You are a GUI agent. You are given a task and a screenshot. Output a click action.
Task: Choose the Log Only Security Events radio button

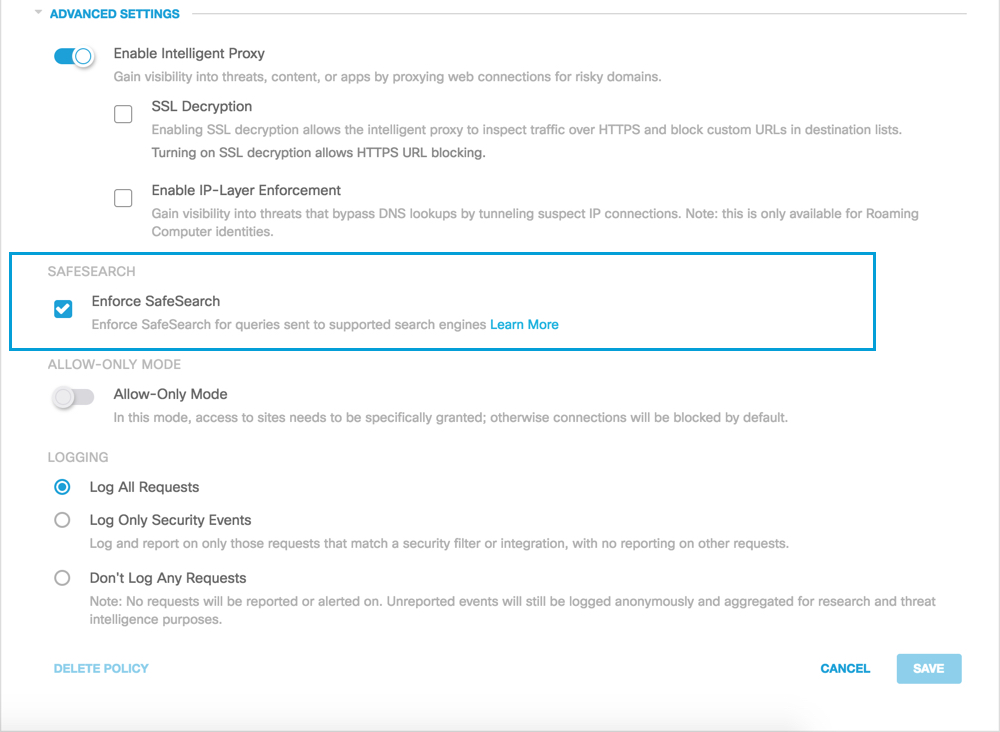click(x=62, y=520)
